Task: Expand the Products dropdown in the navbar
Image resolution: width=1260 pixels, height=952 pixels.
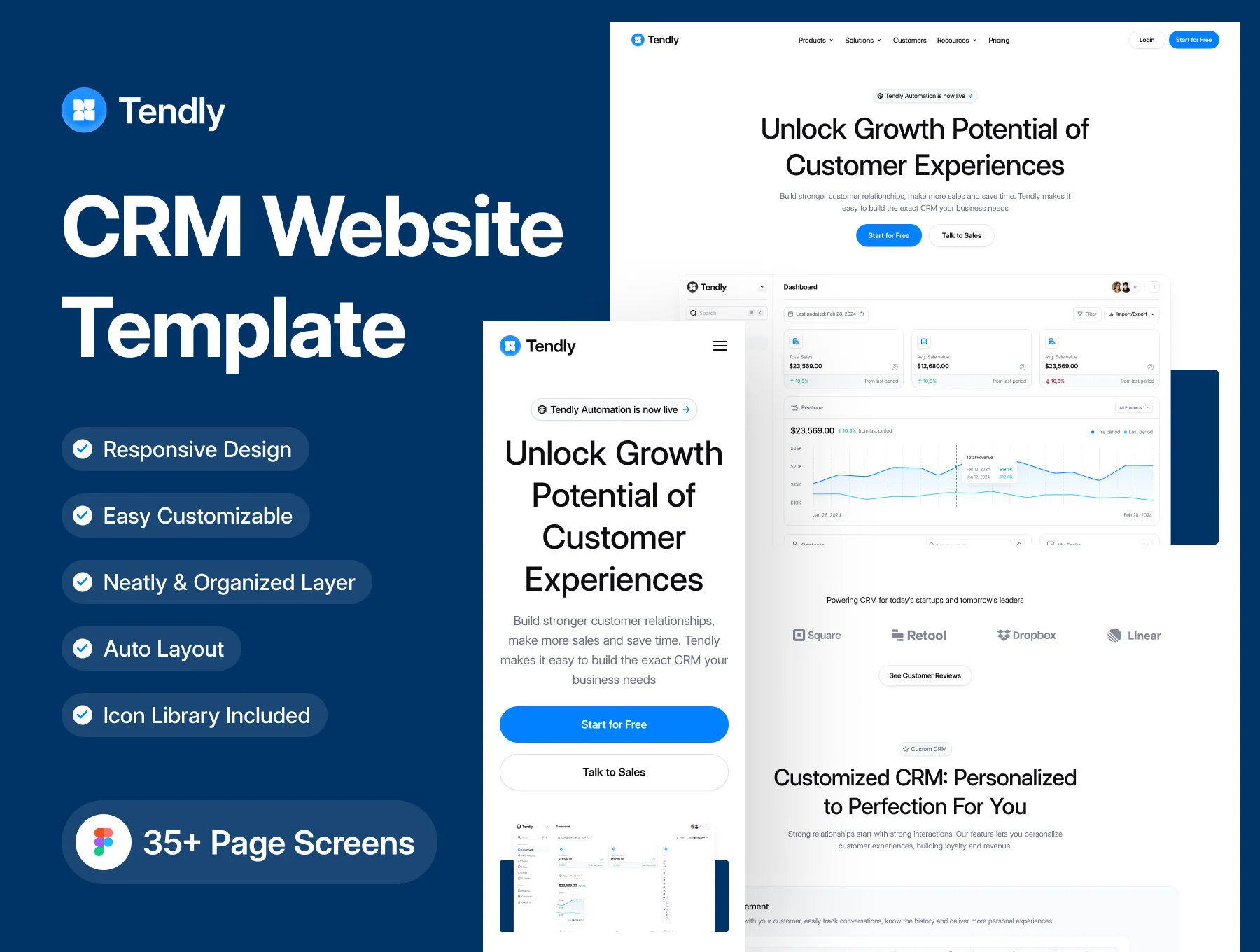Action: coord(815,41)
